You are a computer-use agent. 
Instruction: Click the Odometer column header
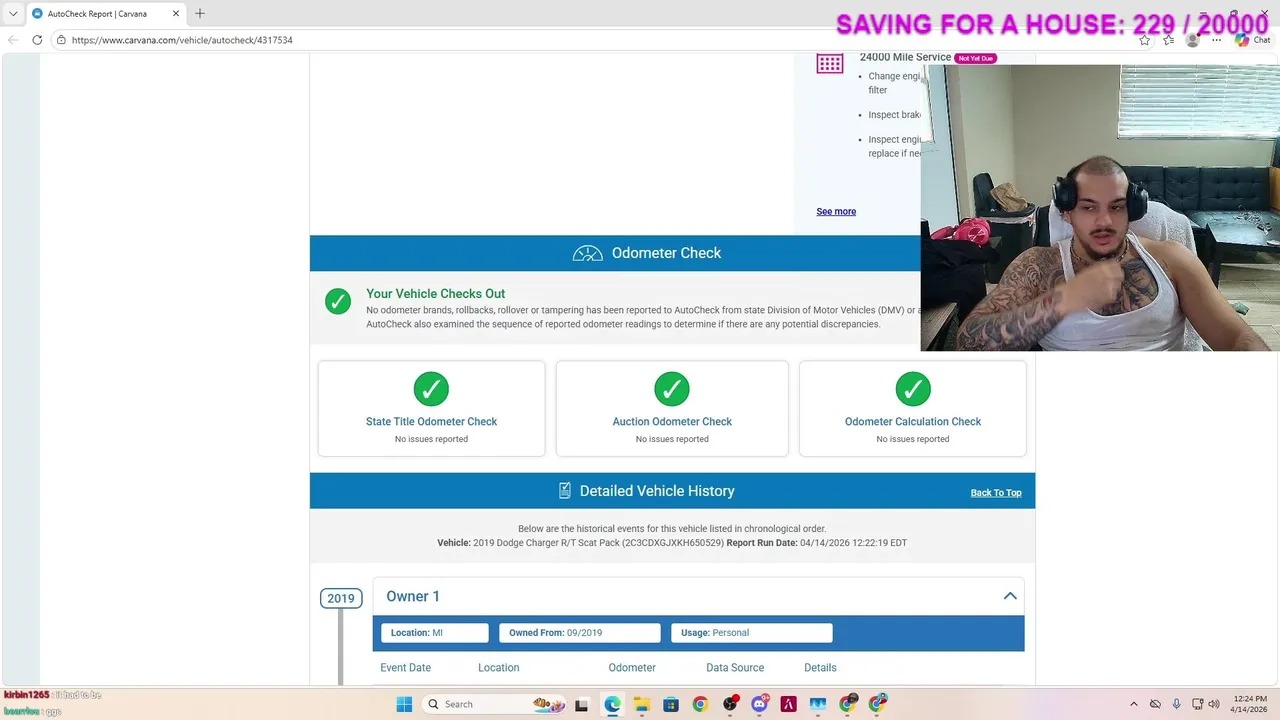coord(632,668)
